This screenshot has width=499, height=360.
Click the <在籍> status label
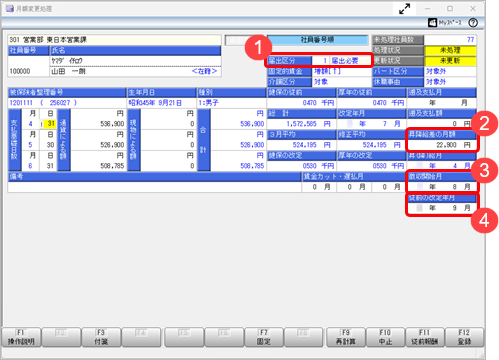tap(204, 71)
